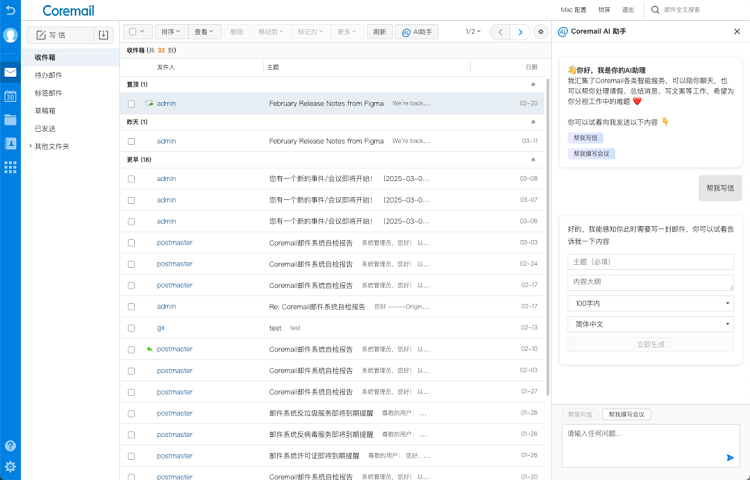This screenshot has width=750, height=480.
Task: Click the 主题 subject input field
Action: point(651,261)
